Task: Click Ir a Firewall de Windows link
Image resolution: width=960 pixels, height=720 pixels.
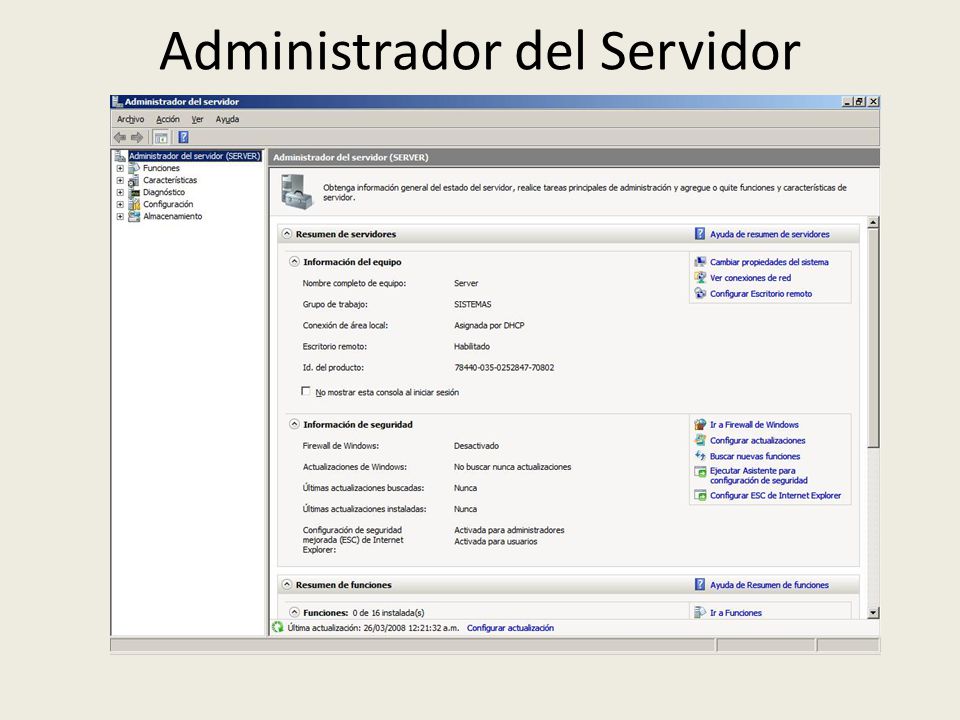Action: (754, 425)
